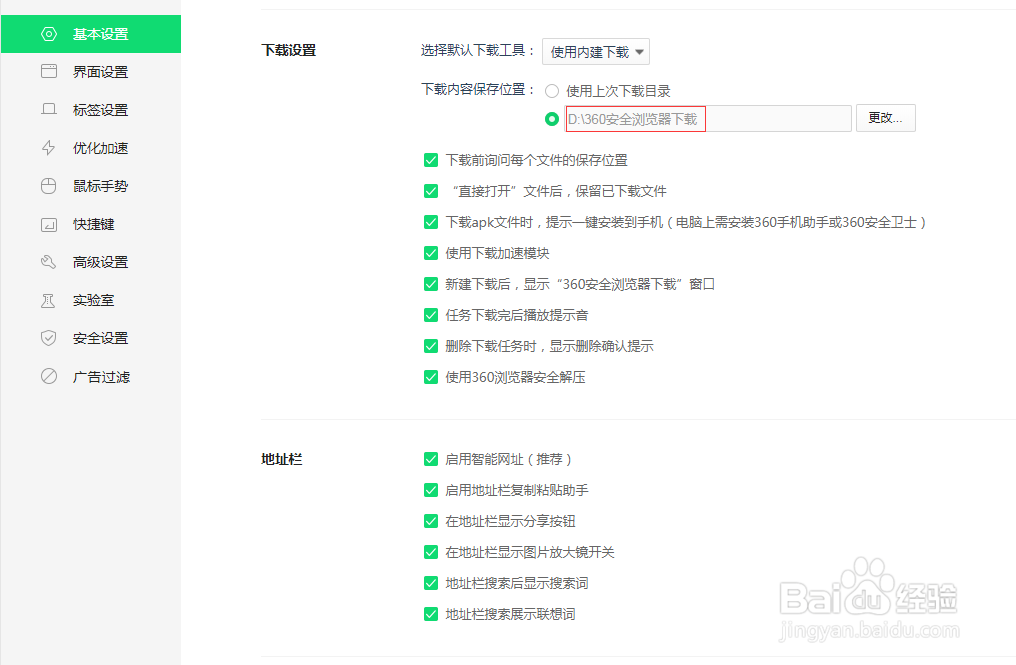
Task: Toggle 在地址栏显示分享按钮 checkbox
Action: tap(431, 521)
